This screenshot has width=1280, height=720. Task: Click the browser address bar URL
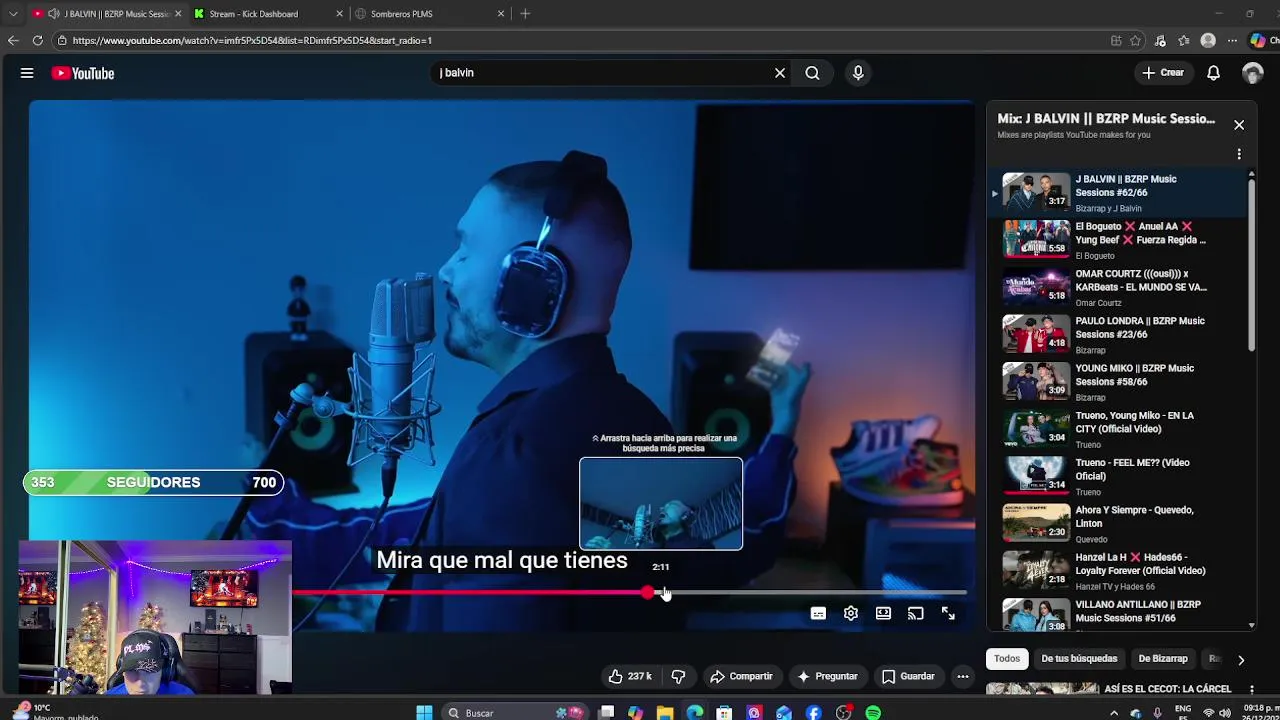click(252, 41)
